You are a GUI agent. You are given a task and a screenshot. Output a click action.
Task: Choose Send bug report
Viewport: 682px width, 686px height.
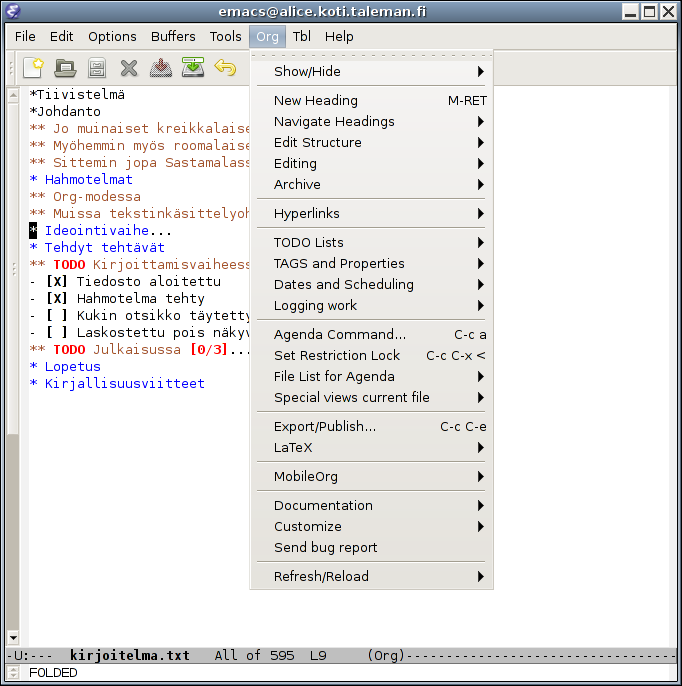[x=371, y=547]
